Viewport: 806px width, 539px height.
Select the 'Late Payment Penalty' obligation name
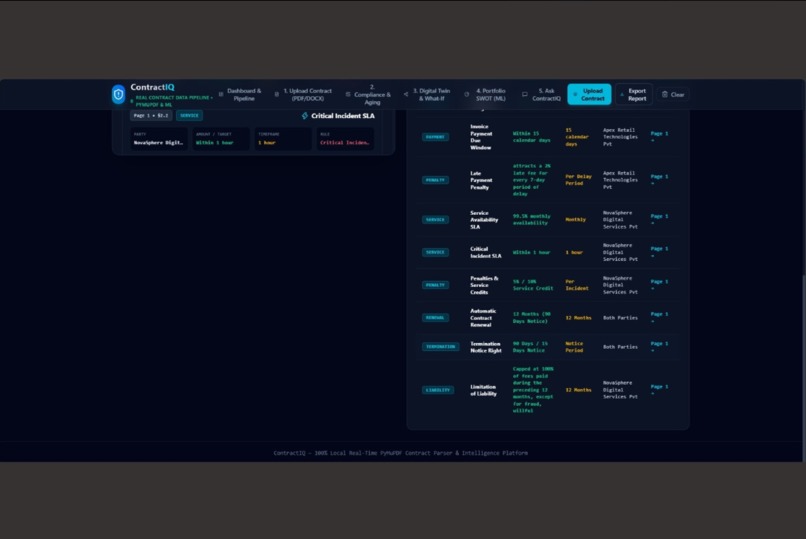(481, 180)
